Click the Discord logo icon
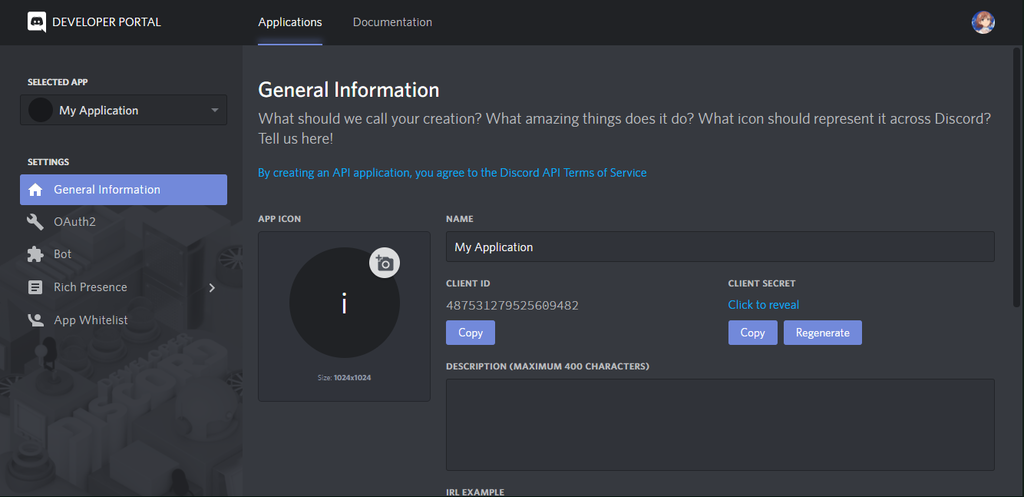 click(x=37, y=22)
